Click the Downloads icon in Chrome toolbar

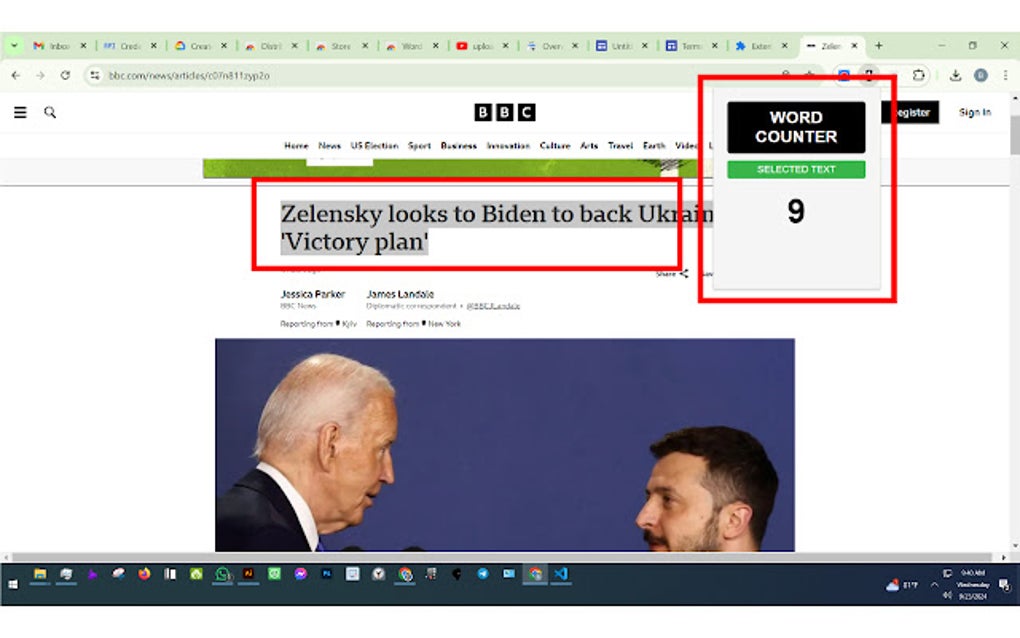956,75
